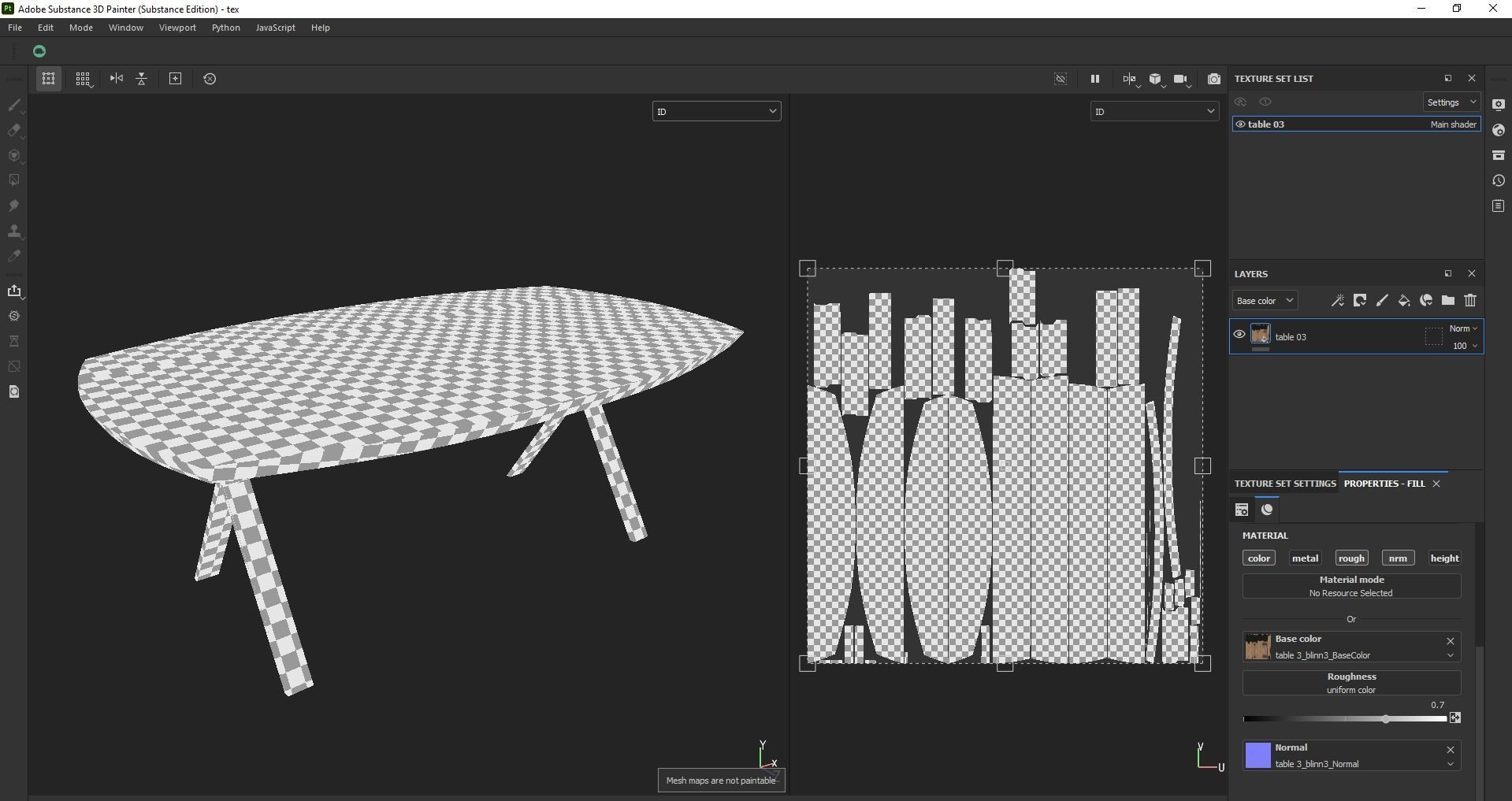Select the table 03 layer thumbnail
1512x801 pixels.
coord(1260,334)
